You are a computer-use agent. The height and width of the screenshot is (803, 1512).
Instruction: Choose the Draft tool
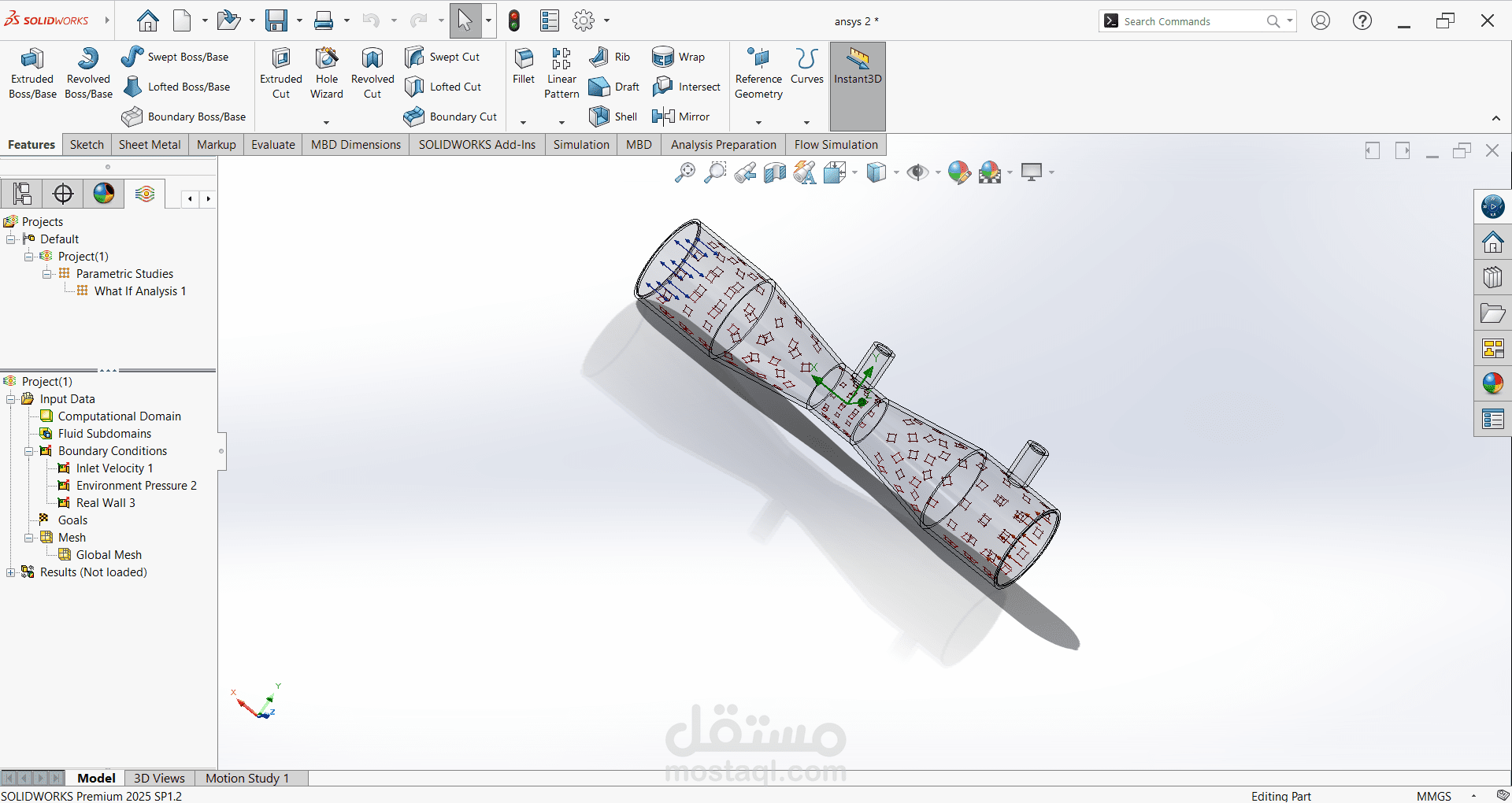[614, 87]
